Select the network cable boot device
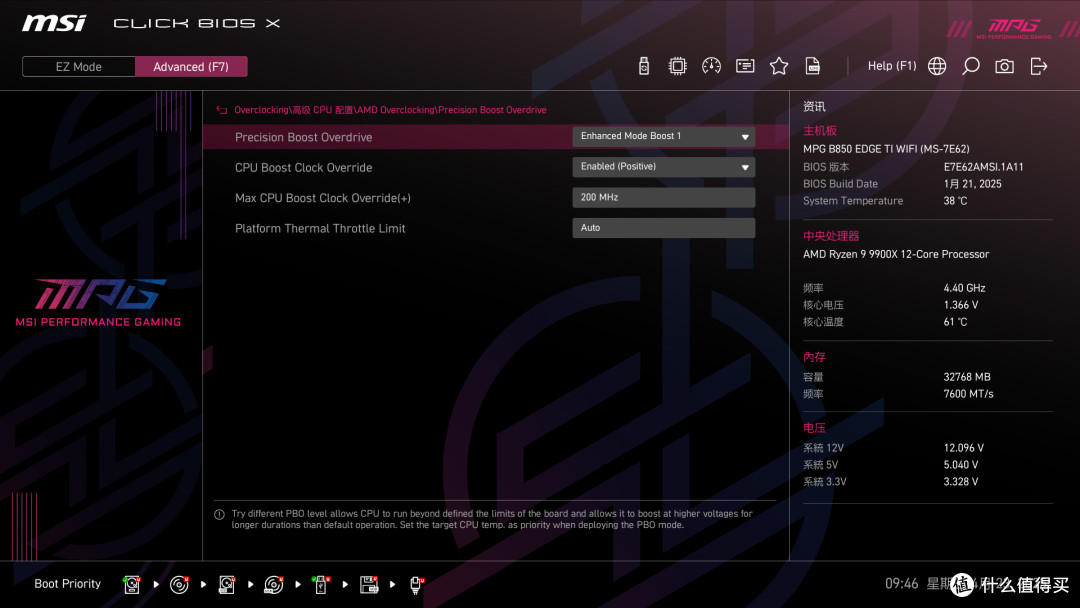This screenshot has width=1080, height=608. pos(416,585)
